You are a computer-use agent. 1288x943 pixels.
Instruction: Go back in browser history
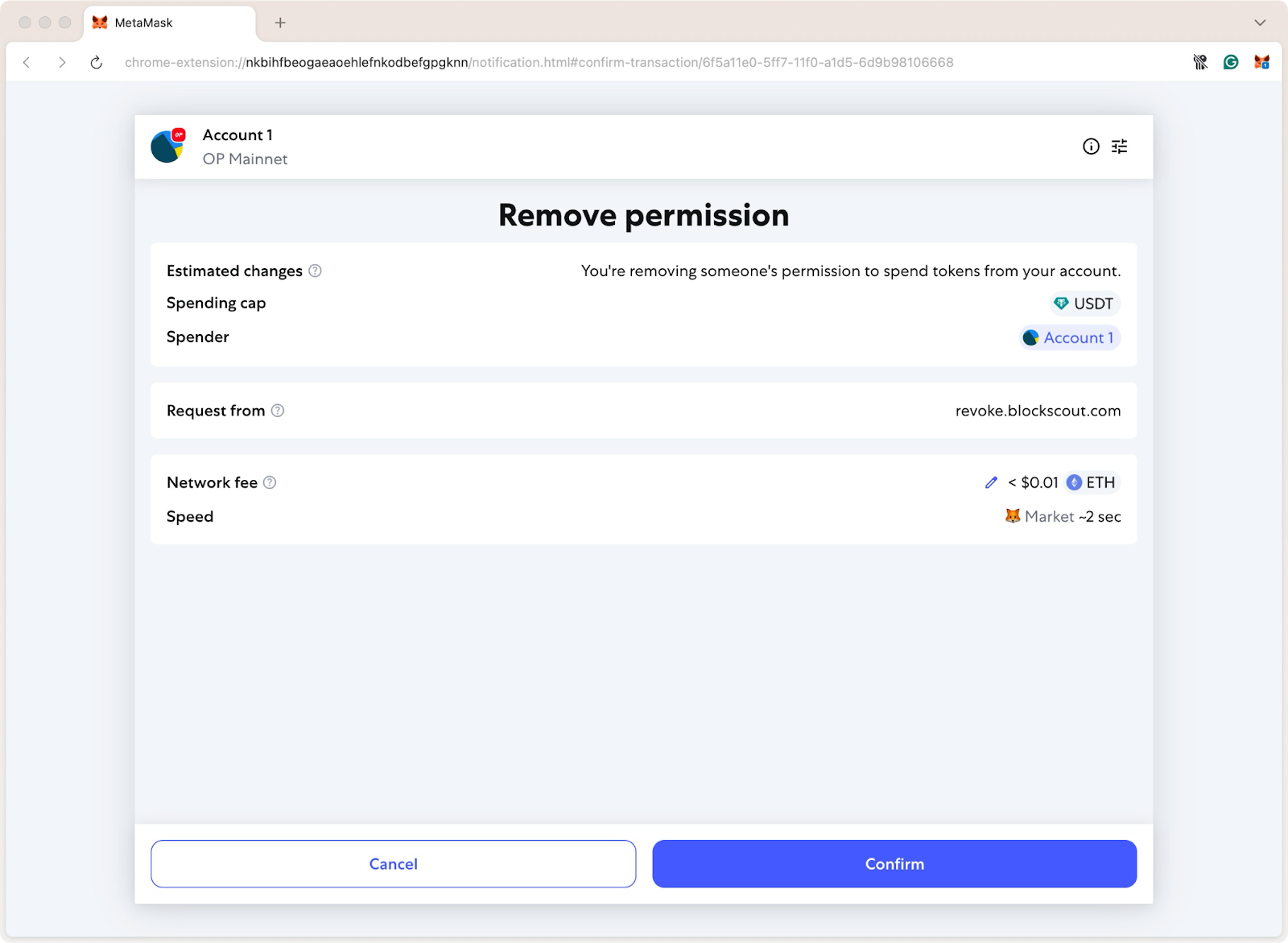(27, 62)
